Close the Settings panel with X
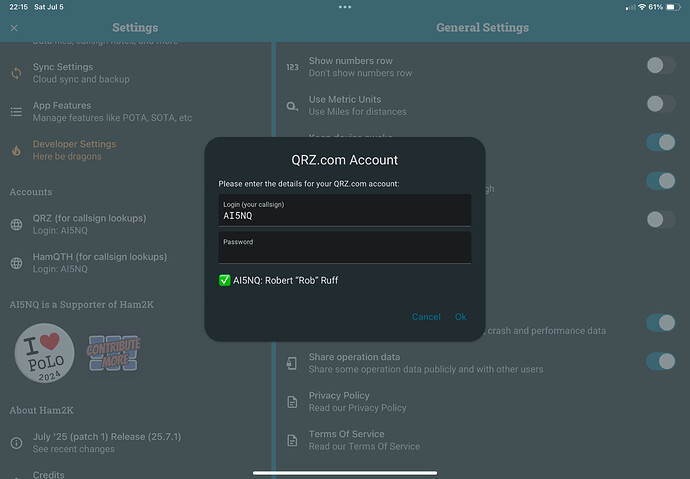 [14, 28]
